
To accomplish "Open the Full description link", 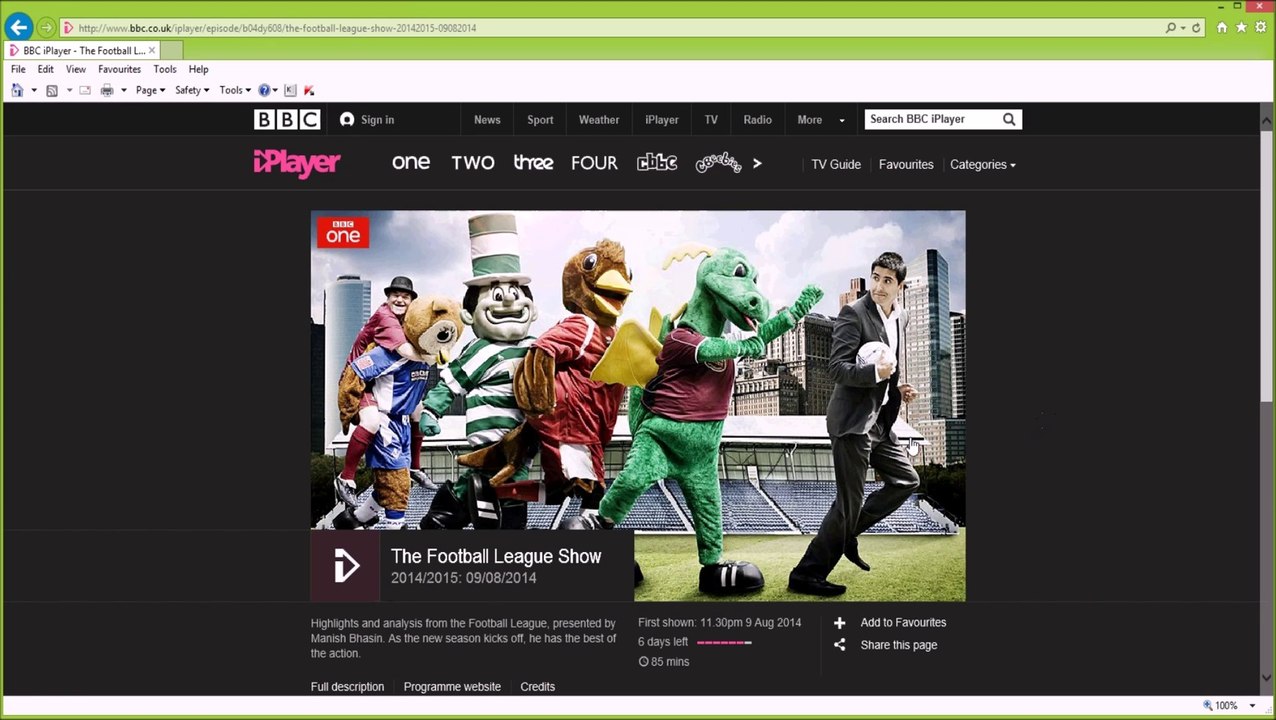I will pos(347,687).
